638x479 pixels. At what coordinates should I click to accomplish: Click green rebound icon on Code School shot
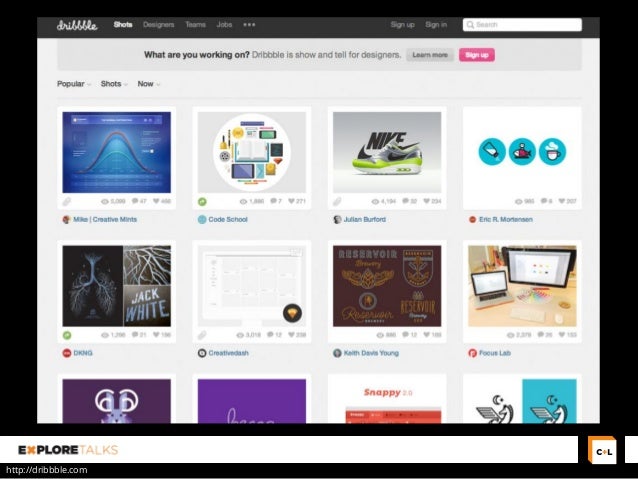click(x=202, y=201)
